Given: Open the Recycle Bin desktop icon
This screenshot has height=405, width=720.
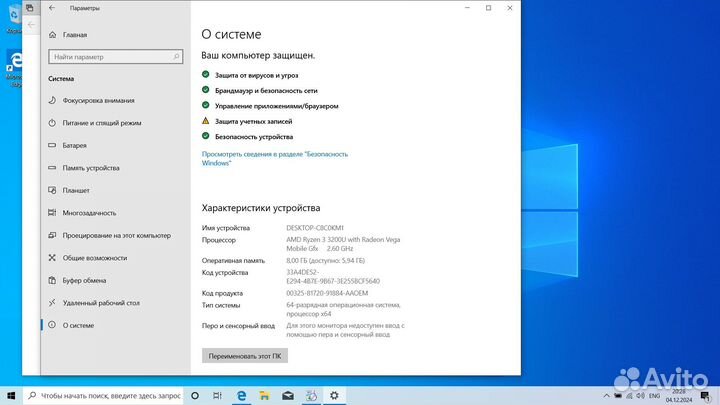Looking at the screenshot, I should point(14,18).
